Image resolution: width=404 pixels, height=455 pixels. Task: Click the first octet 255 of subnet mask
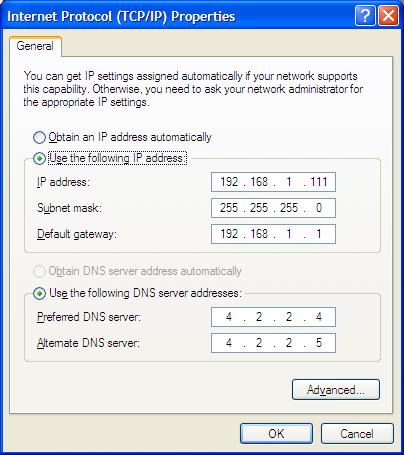click(x=229, y=208)
